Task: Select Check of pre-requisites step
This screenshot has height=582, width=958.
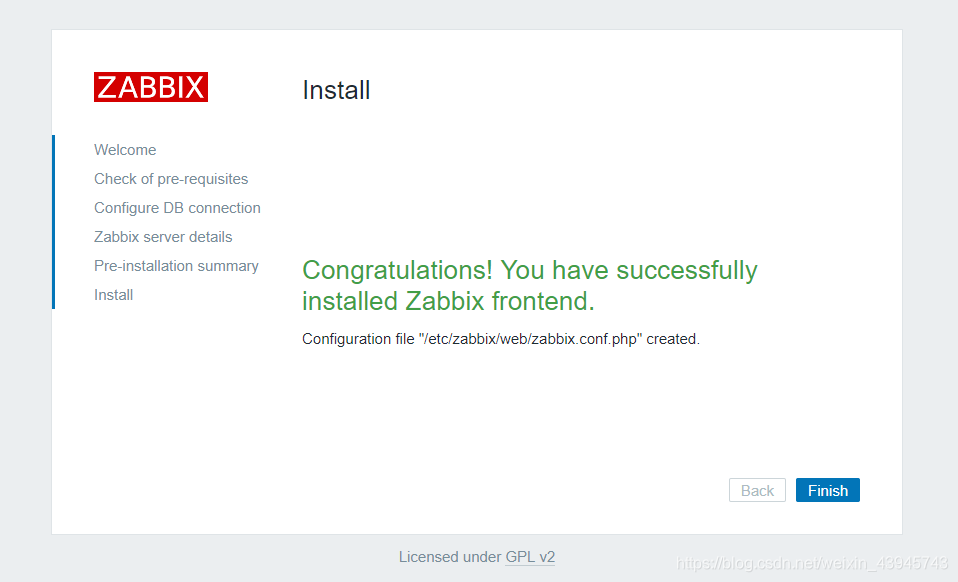Action: coord(171,179)
